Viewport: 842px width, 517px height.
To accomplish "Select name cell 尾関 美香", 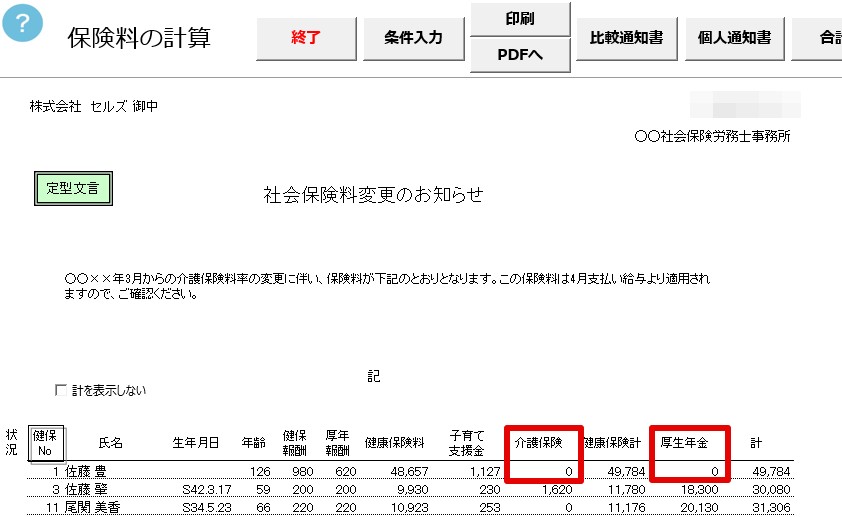I will coord(92,507).
